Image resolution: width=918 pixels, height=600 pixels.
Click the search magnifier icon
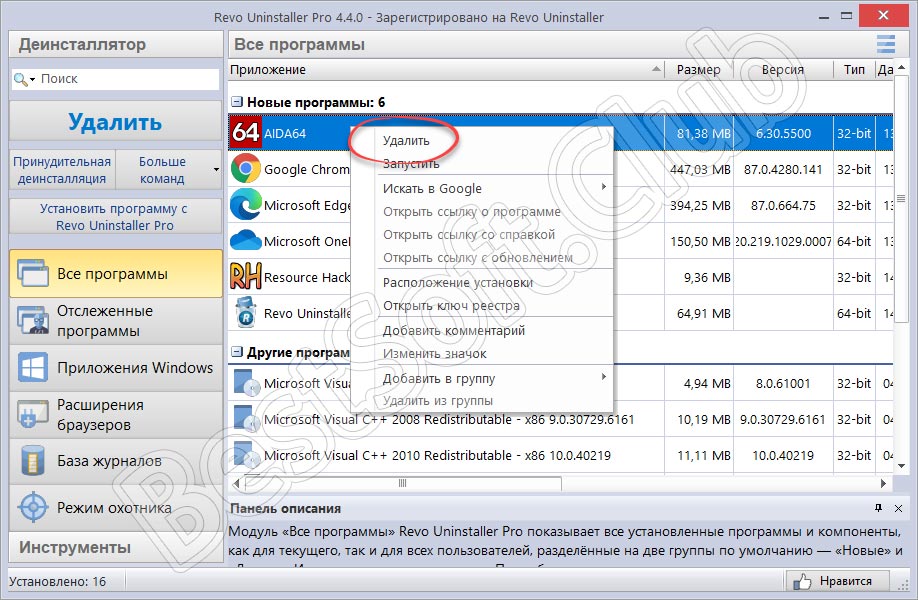[20, 79]
